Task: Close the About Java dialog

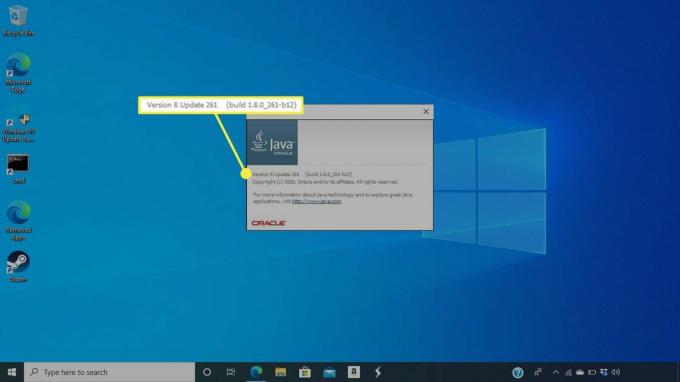Action: coord(426,111)
